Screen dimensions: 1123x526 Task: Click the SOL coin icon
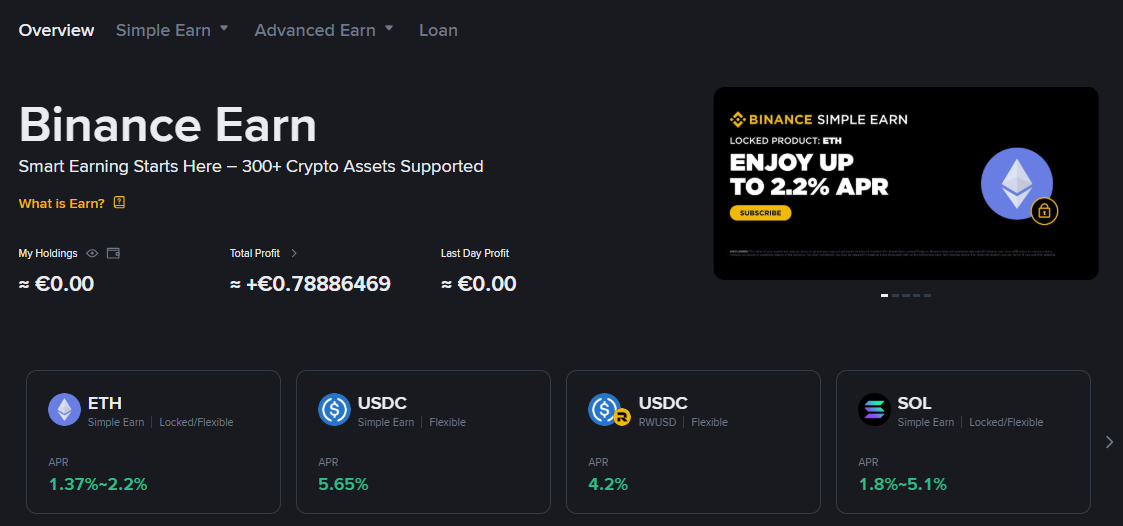(874, 410)
